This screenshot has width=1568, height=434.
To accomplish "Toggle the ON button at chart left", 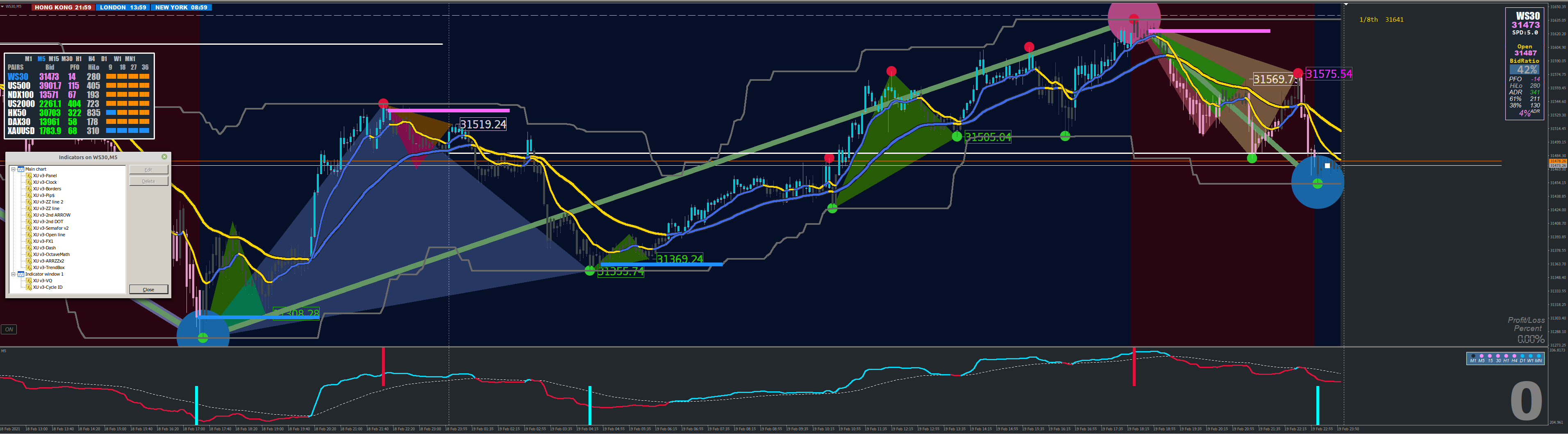I will (x=9, y=329).
